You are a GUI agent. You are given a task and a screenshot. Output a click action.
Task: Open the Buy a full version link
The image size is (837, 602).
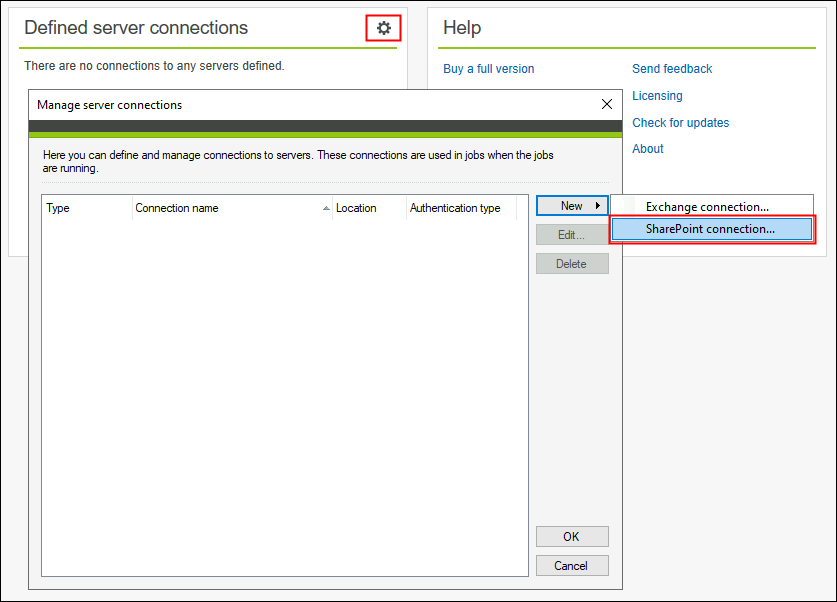[488, 69]
